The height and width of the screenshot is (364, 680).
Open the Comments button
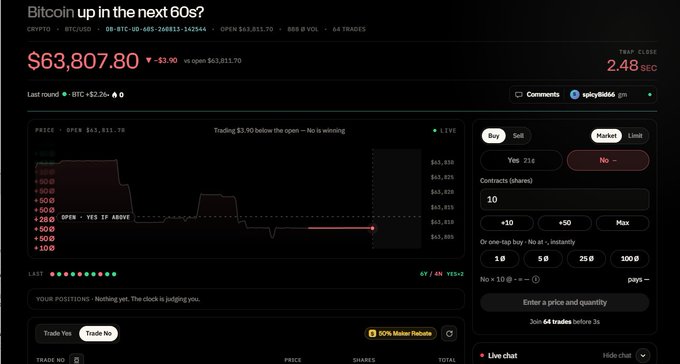537,95
